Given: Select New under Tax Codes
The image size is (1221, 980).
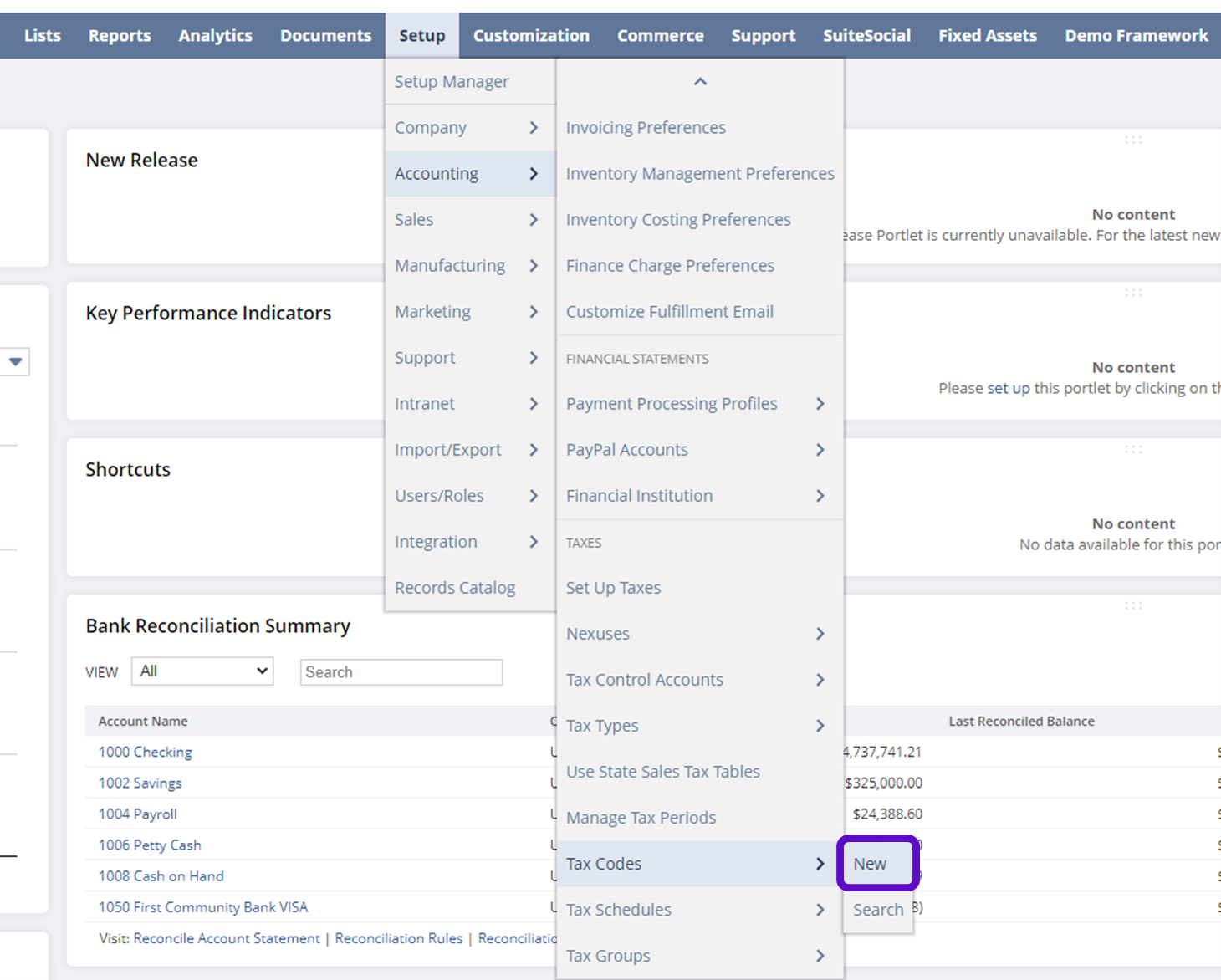Looking at the screenshot, I should [870, 864].
